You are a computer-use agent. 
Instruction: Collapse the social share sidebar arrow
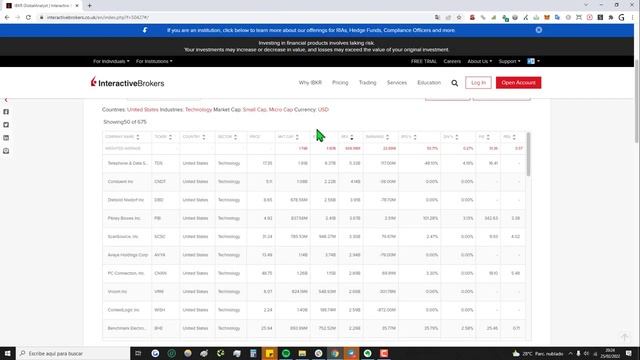point(6,100)
